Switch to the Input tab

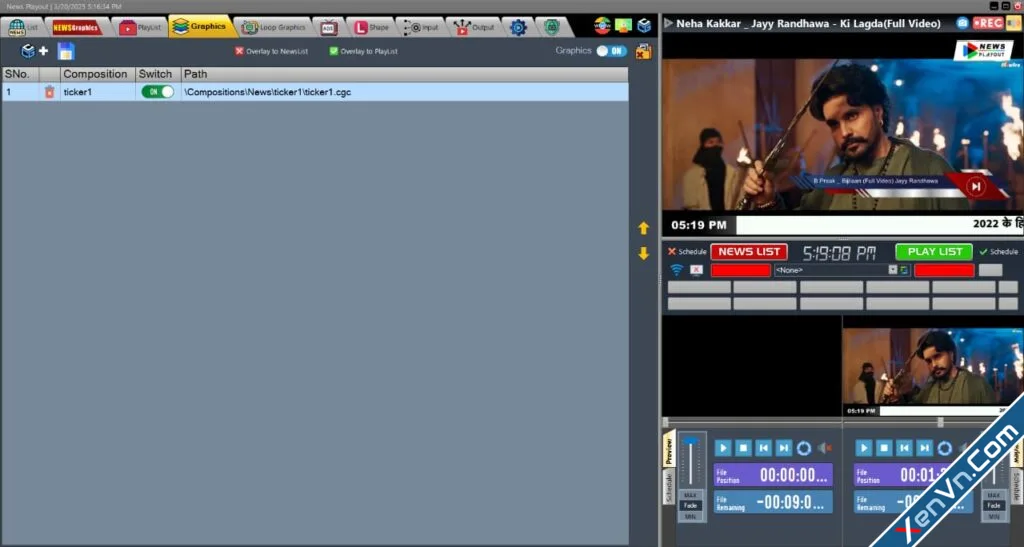tap(421, 27)
